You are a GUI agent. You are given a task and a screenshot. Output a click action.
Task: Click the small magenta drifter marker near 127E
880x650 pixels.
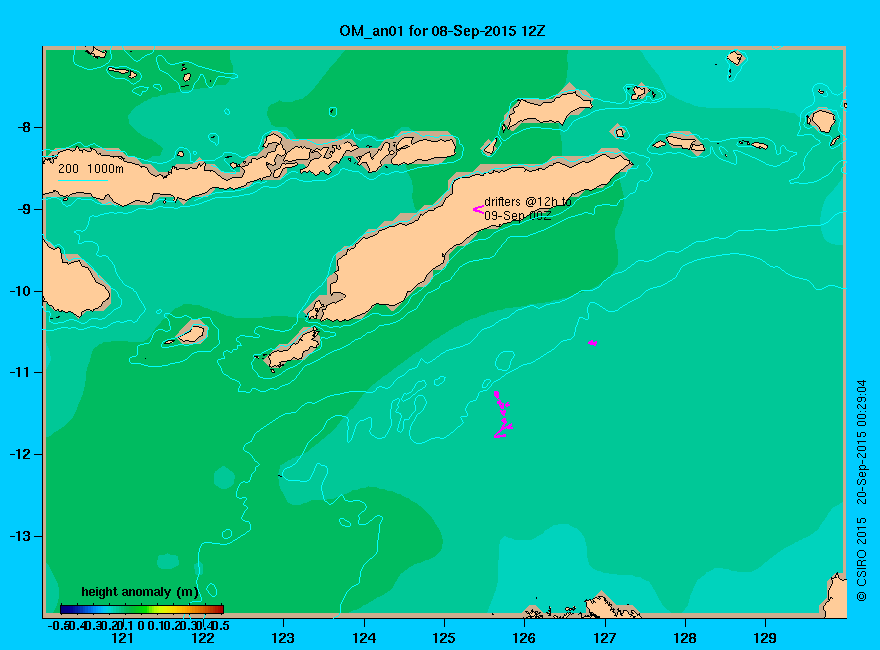(593, 342)
